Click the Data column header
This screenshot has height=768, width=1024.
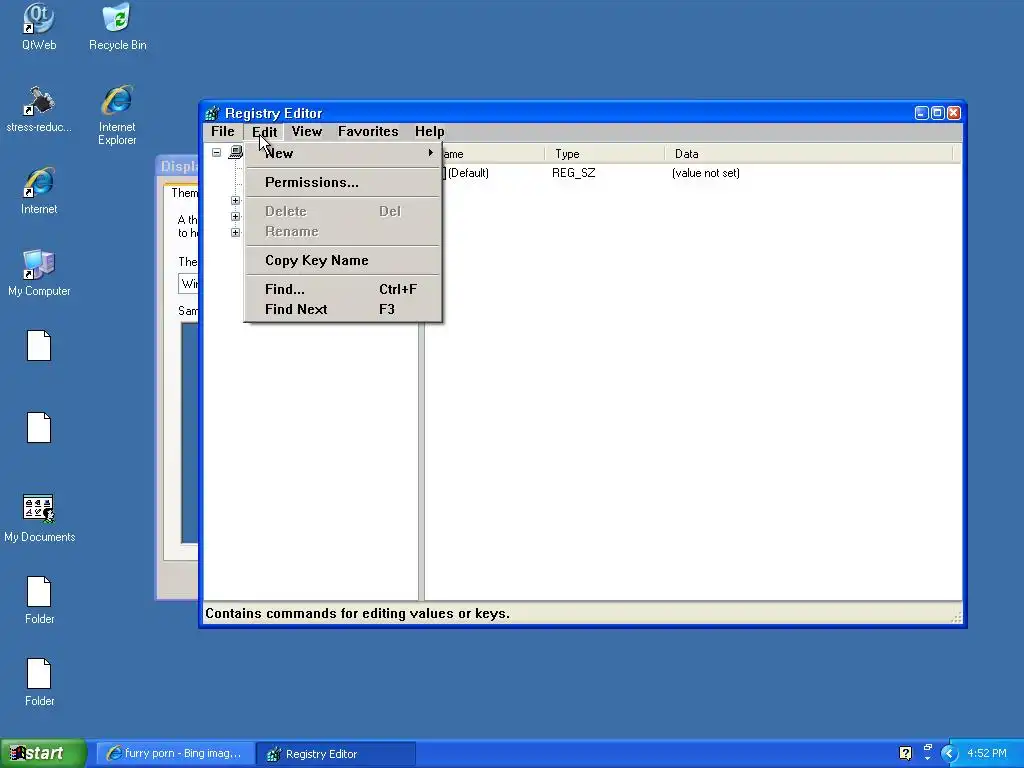click(808, 154)
